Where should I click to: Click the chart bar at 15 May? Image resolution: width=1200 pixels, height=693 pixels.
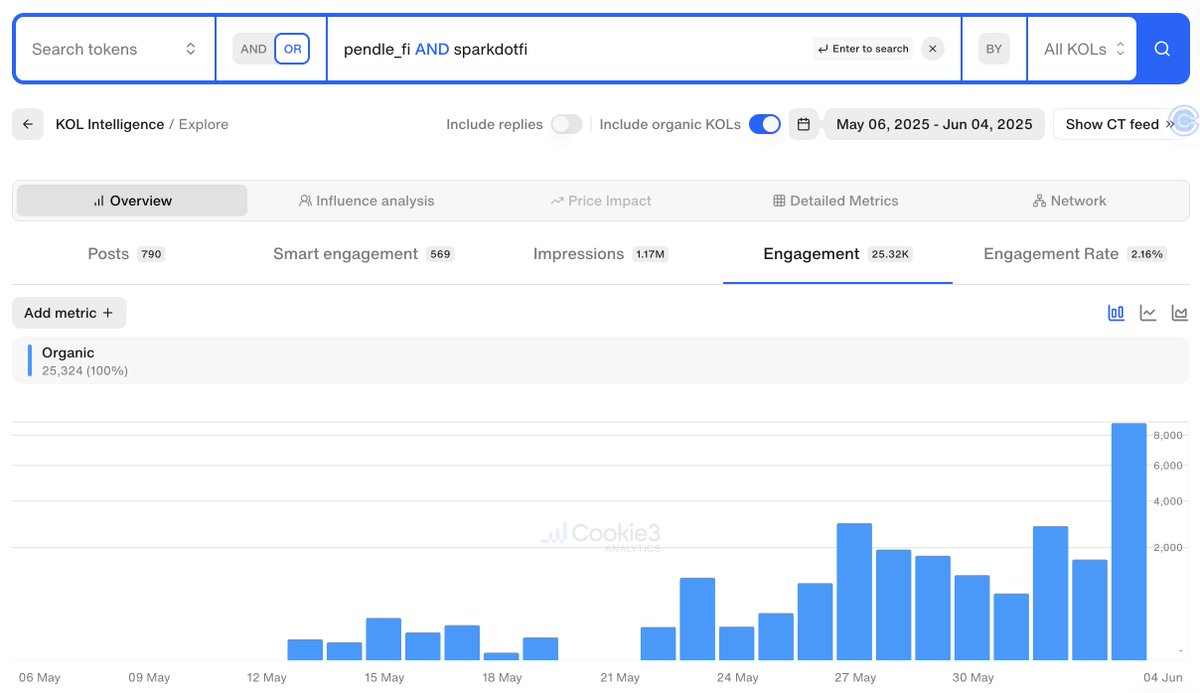(383, 639)
